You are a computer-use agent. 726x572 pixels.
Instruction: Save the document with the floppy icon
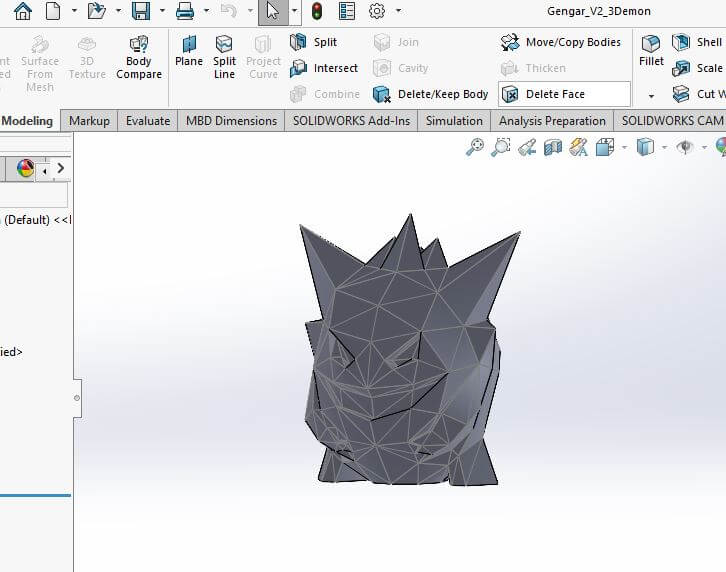point(141,11)
